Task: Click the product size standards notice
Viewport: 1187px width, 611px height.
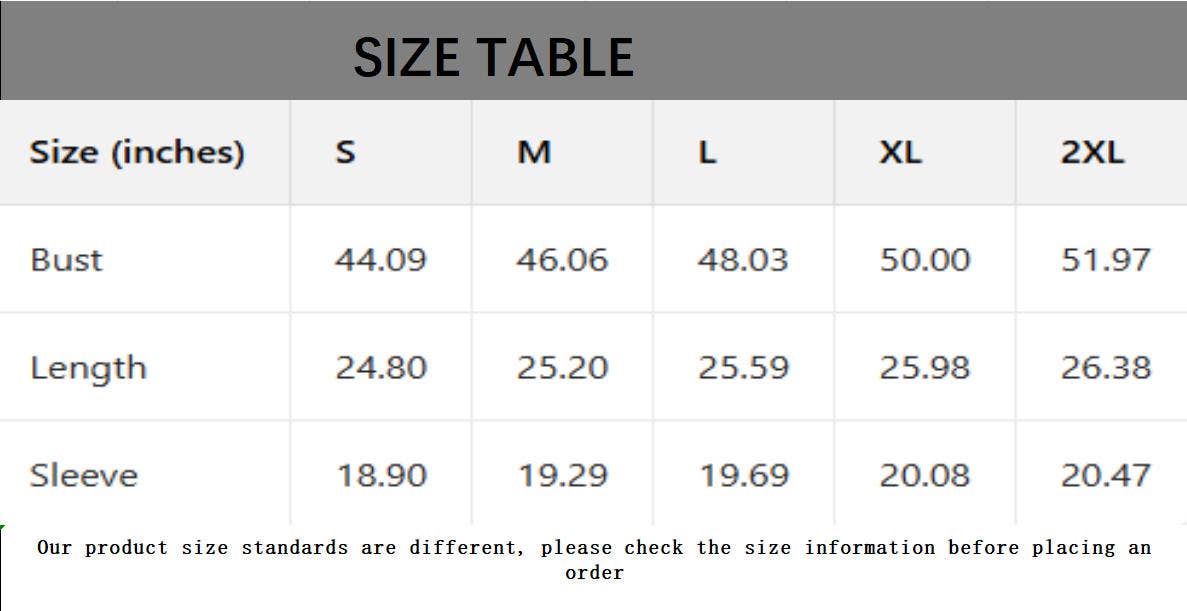Action: (594, 559)
